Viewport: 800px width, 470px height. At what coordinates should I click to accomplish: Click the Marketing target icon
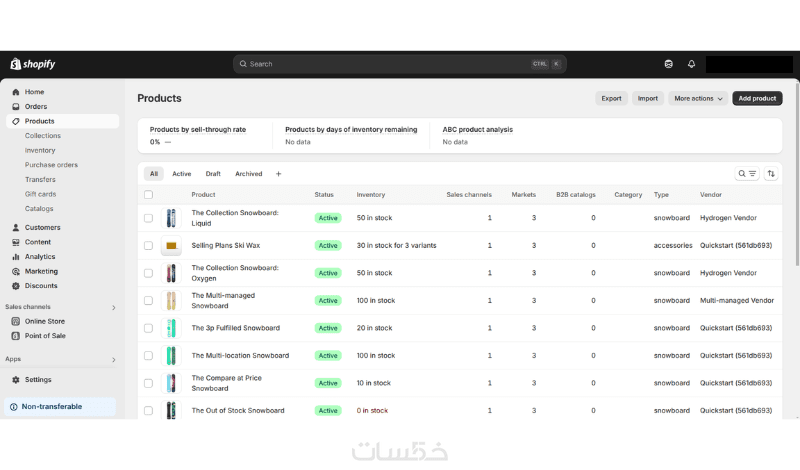(x=16, y=271)
